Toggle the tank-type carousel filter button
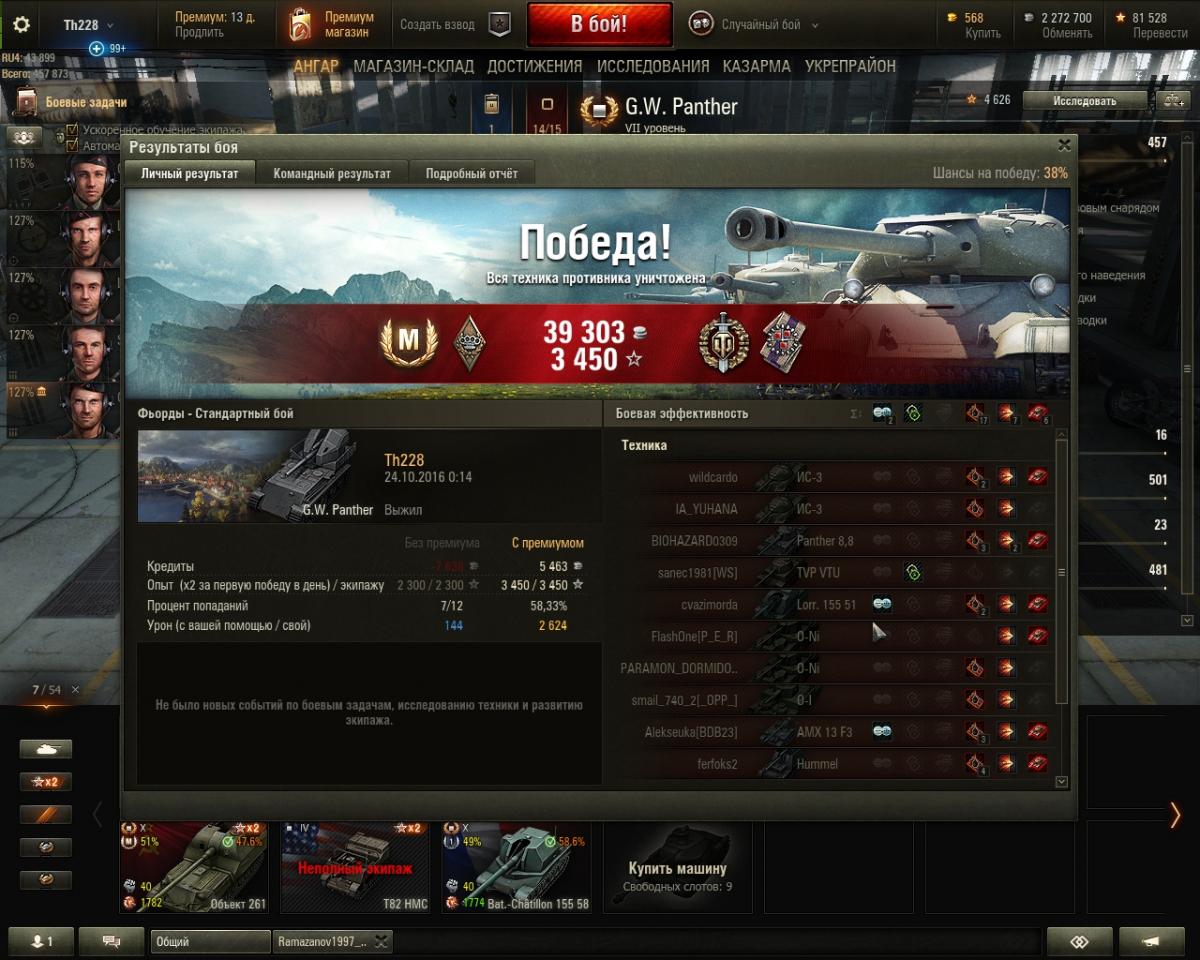The height and width of the screenshot is (960, 1200). [46, 749]
